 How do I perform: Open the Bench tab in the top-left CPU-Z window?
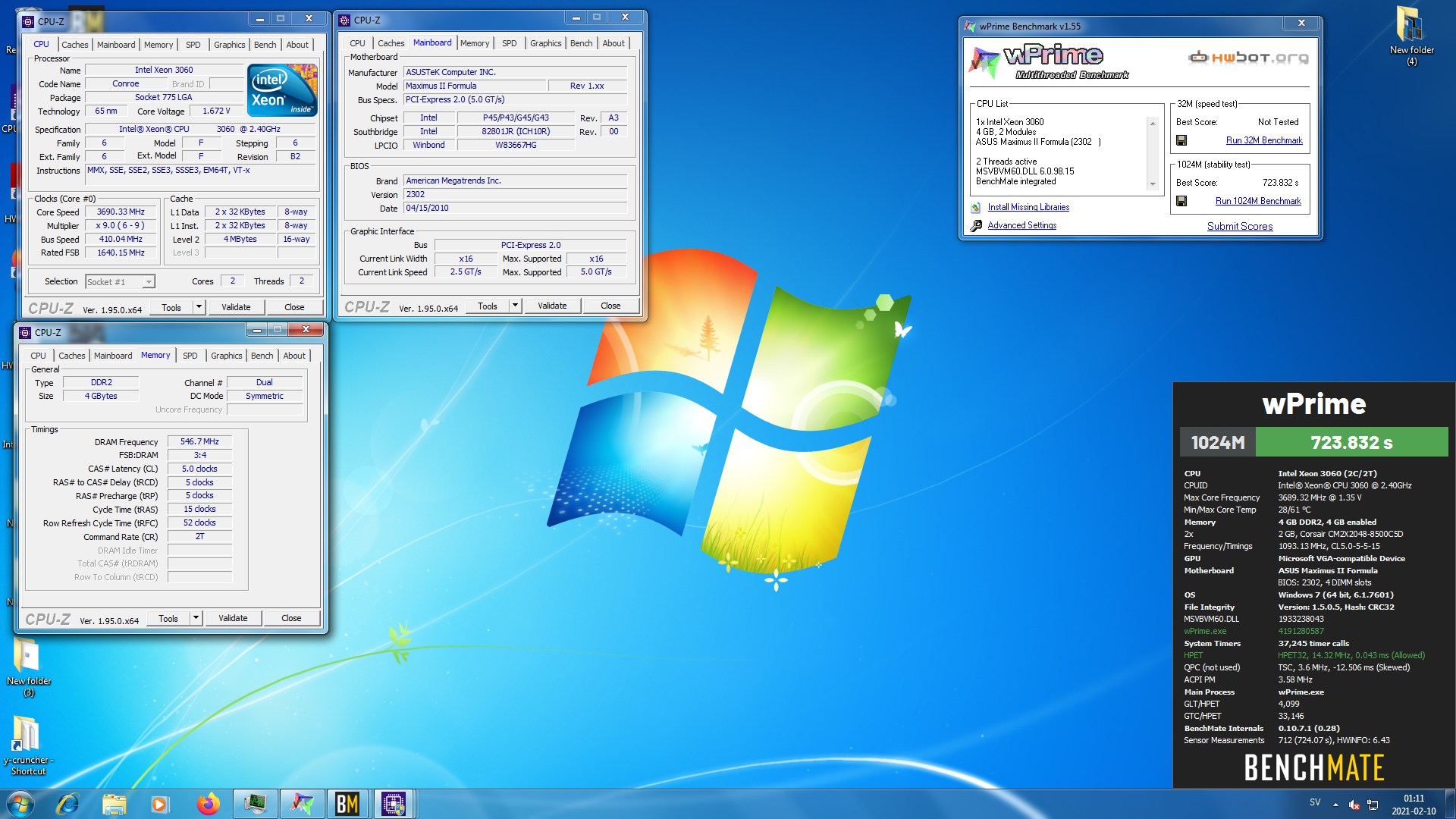(x=265, y=45)
